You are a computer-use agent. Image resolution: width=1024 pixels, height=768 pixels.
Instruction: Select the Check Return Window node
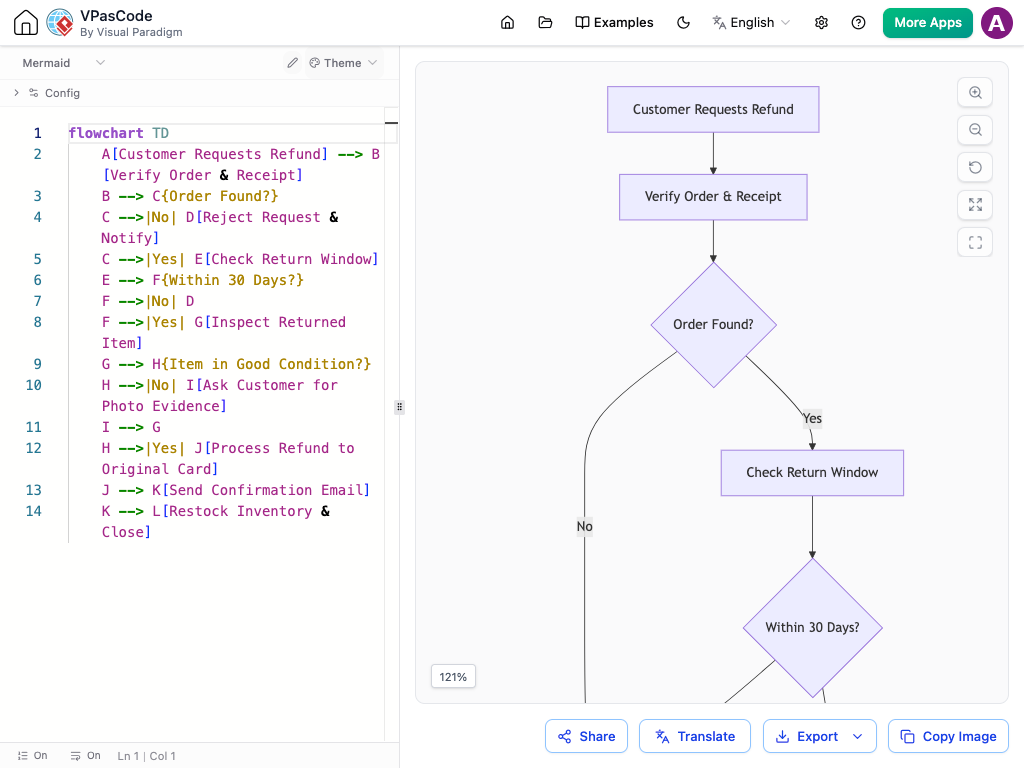pos(812,473)
